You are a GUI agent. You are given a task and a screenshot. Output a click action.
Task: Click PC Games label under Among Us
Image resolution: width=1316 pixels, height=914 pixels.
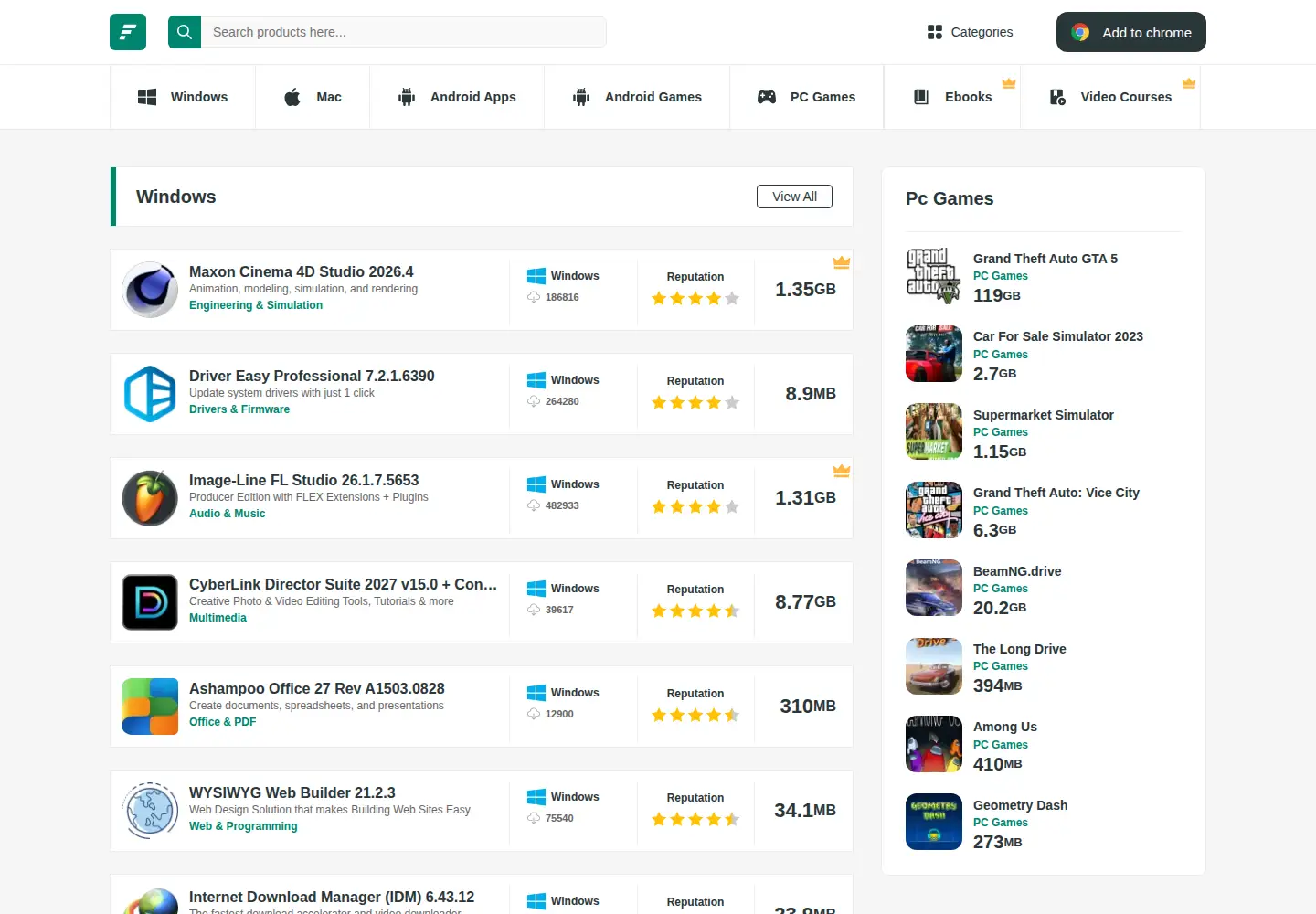click(1001, 745)
